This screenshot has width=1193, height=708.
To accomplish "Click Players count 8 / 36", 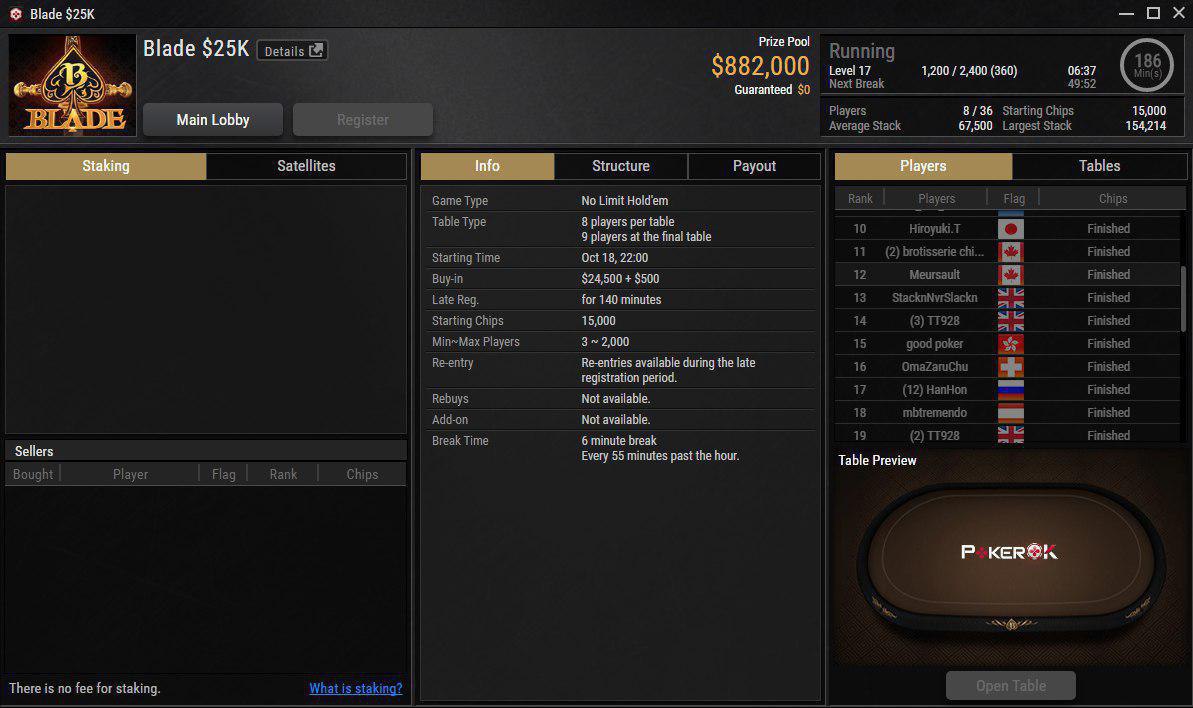I will click(x=978, y=110).
